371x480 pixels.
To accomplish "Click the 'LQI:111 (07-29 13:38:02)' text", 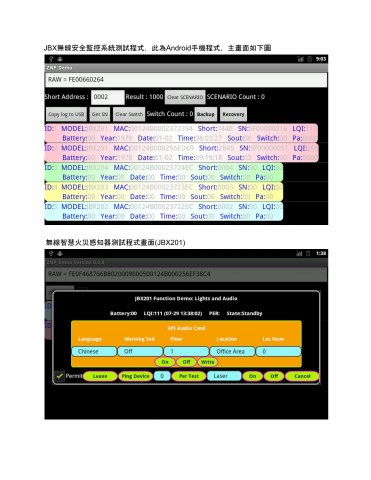I will 173,313.
